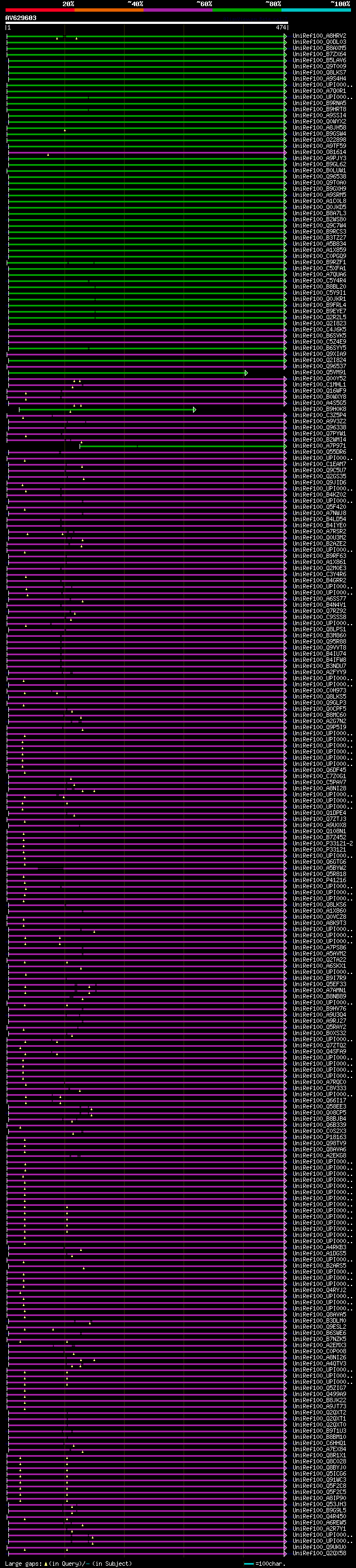Select the UniRef100_A1X859 label

(319, 250)
